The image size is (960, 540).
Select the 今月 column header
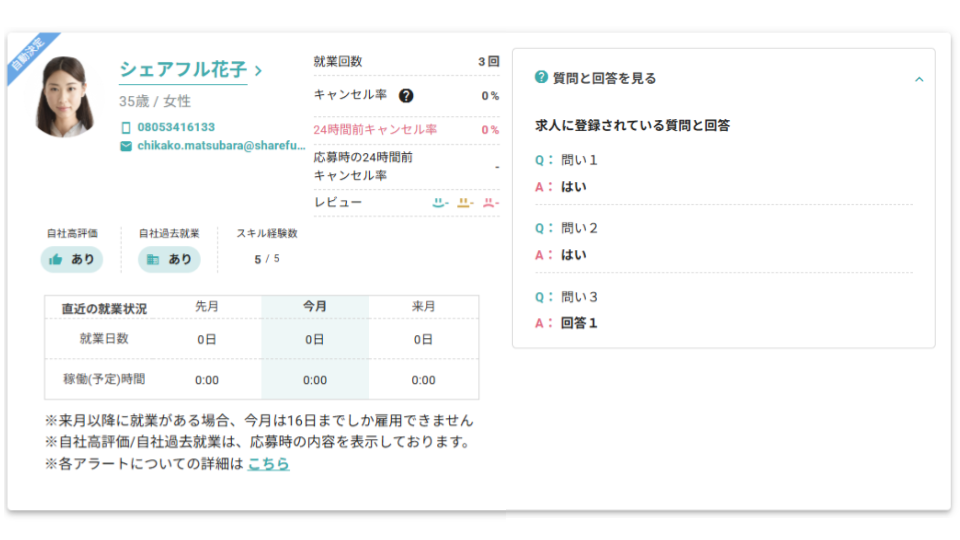315,307
